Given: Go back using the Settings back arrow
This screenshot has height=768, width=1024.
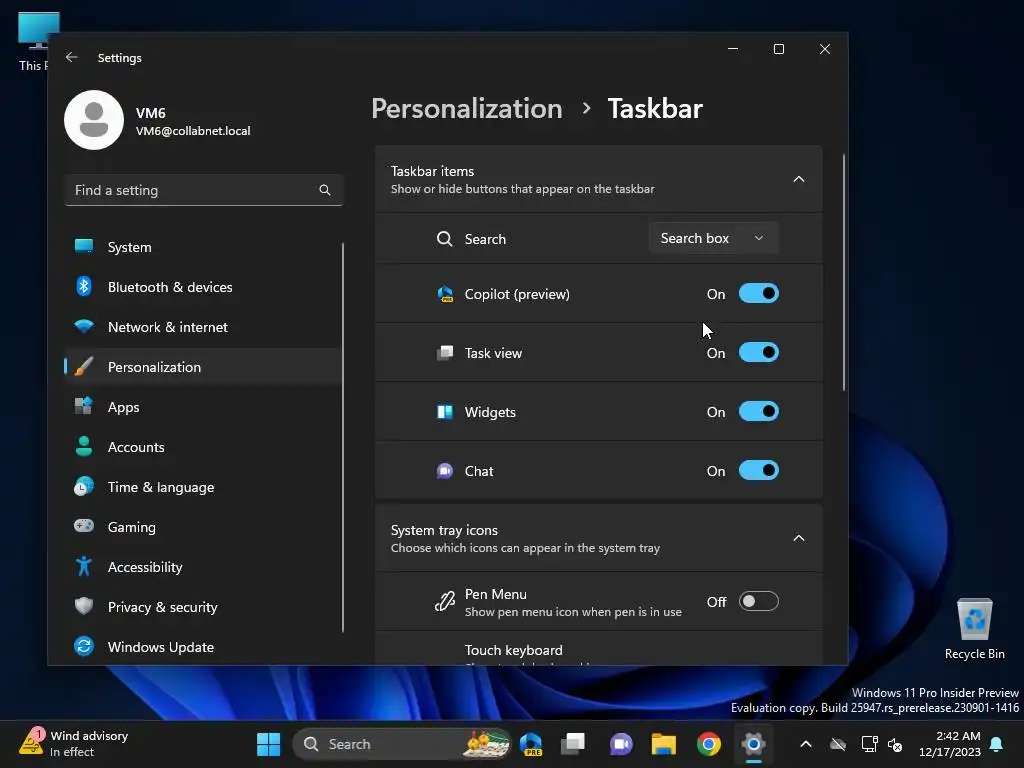Looking at the screenshot, I should pyautogui.click(x=72, y=57).
